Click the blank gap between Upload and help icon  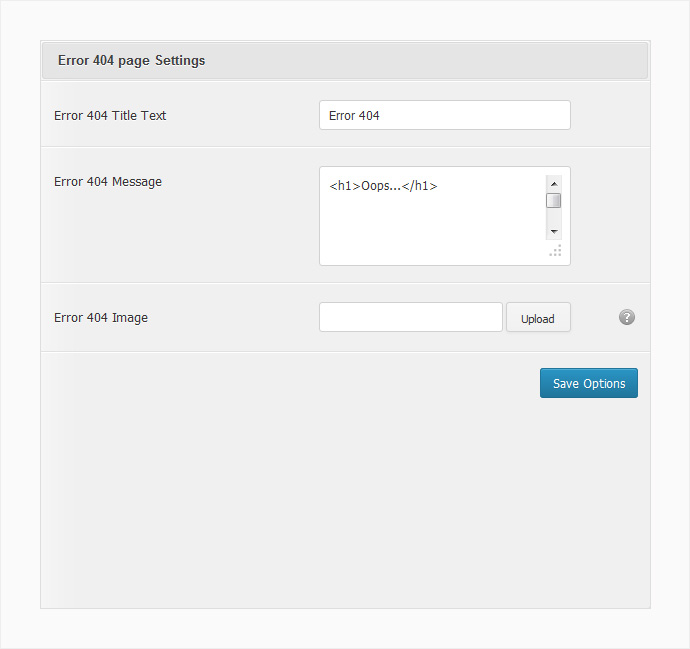(595, 317)
